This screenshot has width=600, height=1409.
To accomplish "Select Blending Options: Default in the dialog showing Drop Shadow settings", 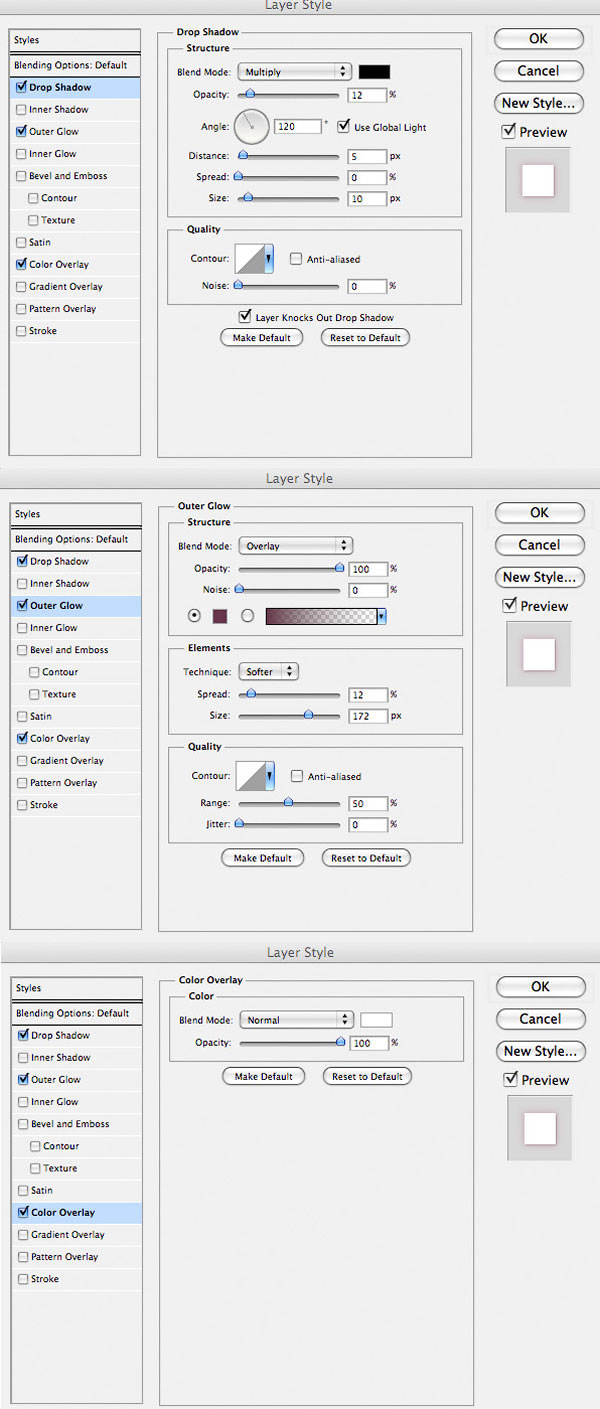I will click(x=75, y=65).
